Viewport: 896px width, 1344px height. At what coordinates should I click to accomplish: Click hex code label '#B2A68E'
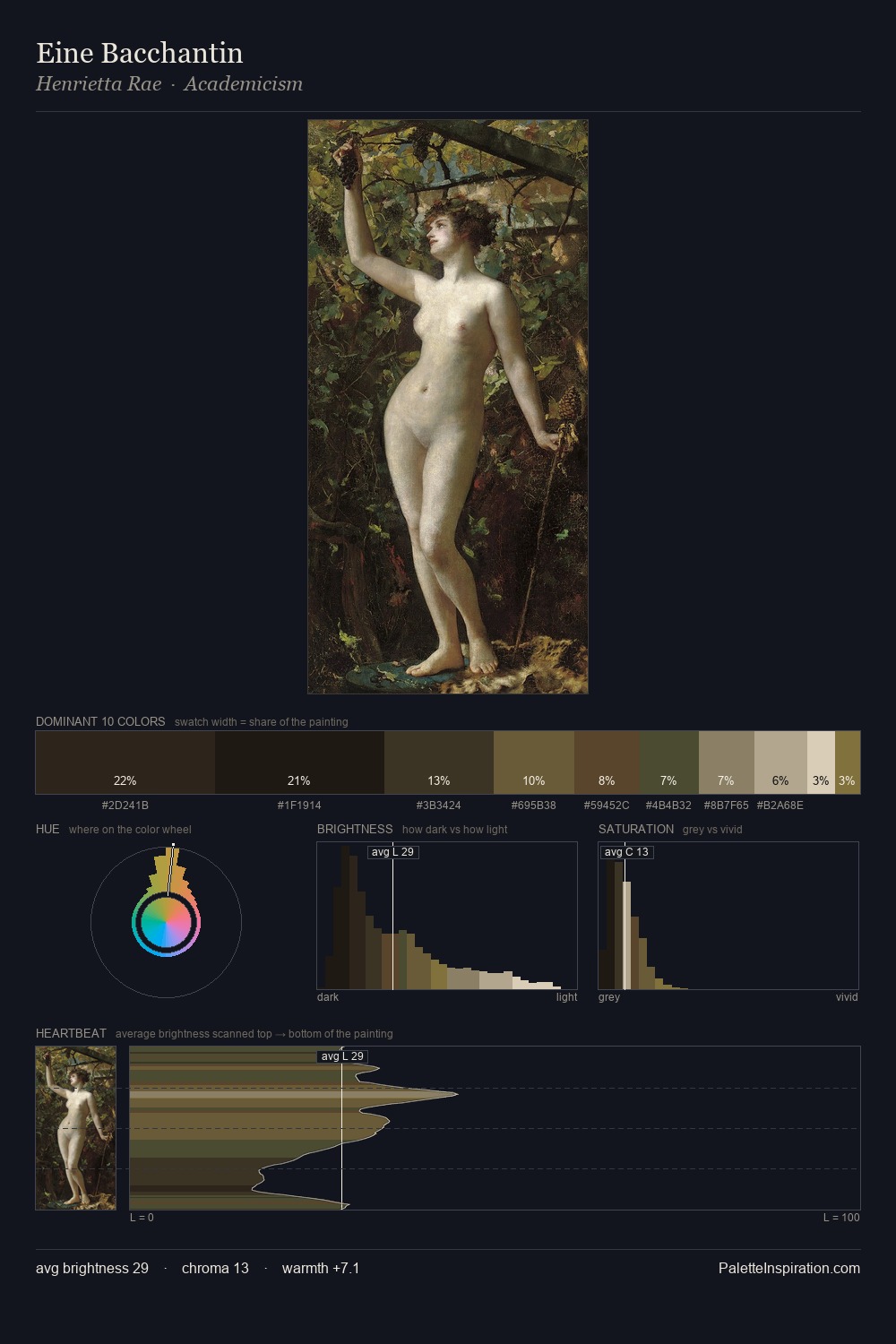(x=780, y=806)
